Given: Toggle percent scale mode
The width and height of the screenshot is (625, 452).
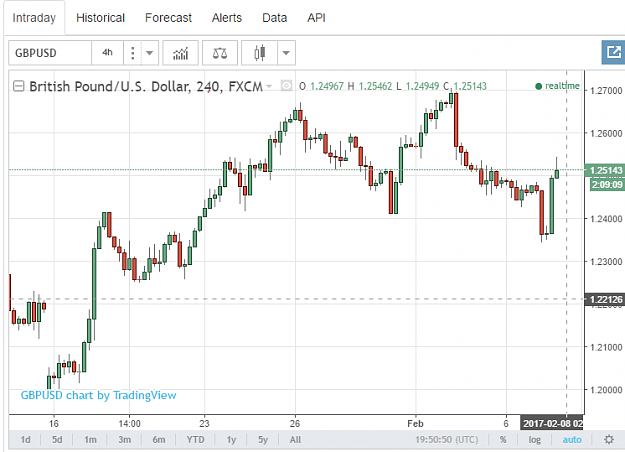Looking at the screenshot, I should click(503, 440).
